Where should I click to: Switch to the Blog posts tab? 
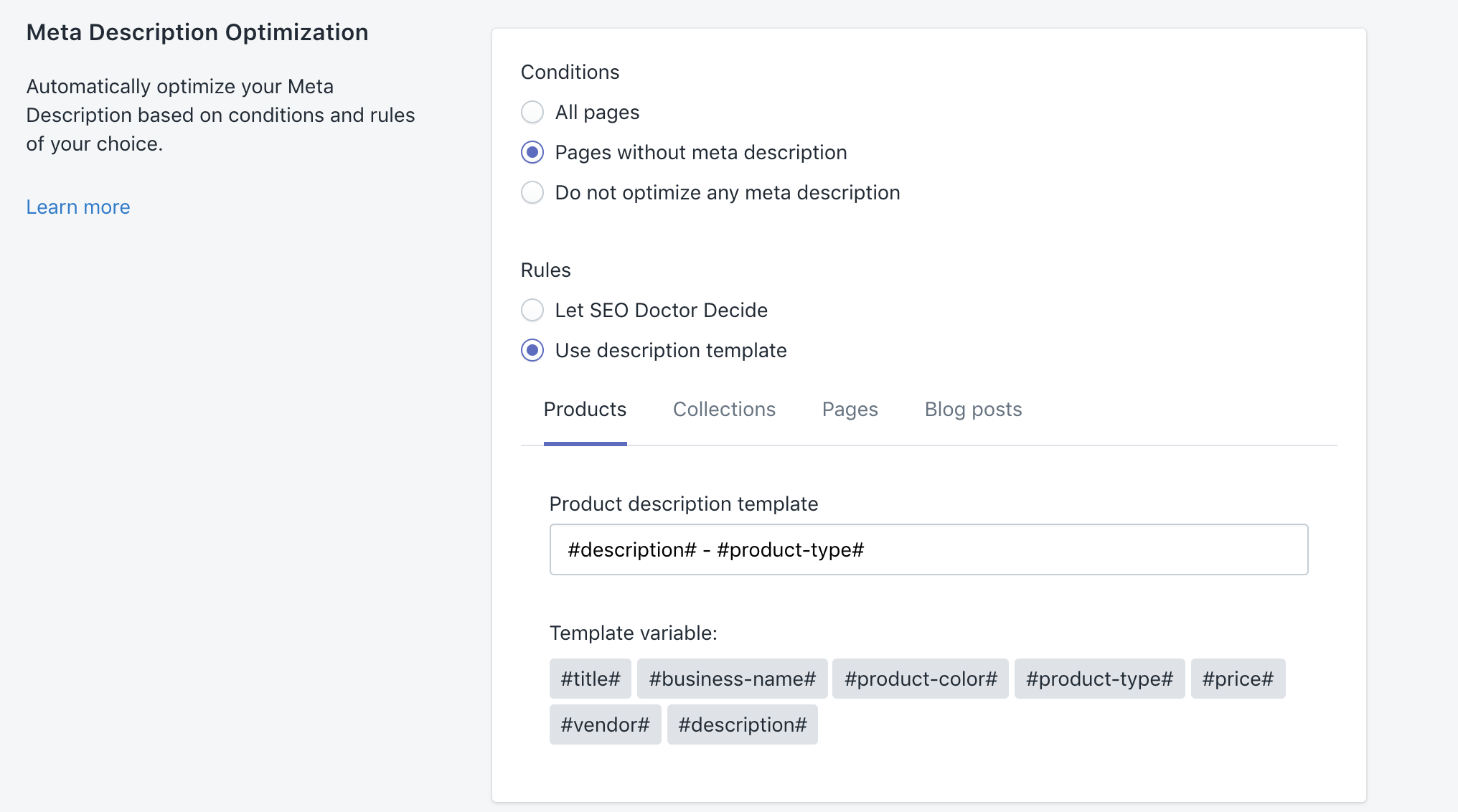(x=973, y=409)
